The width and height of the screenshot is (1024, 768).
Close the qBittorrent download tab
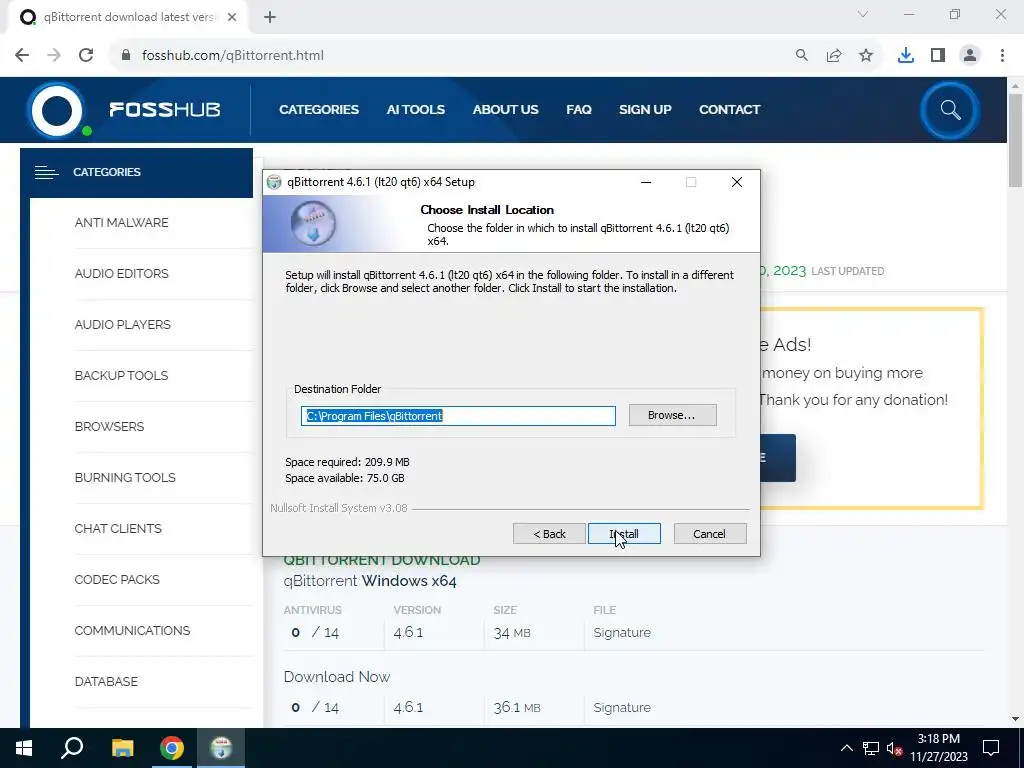click(x=232, y=17)
